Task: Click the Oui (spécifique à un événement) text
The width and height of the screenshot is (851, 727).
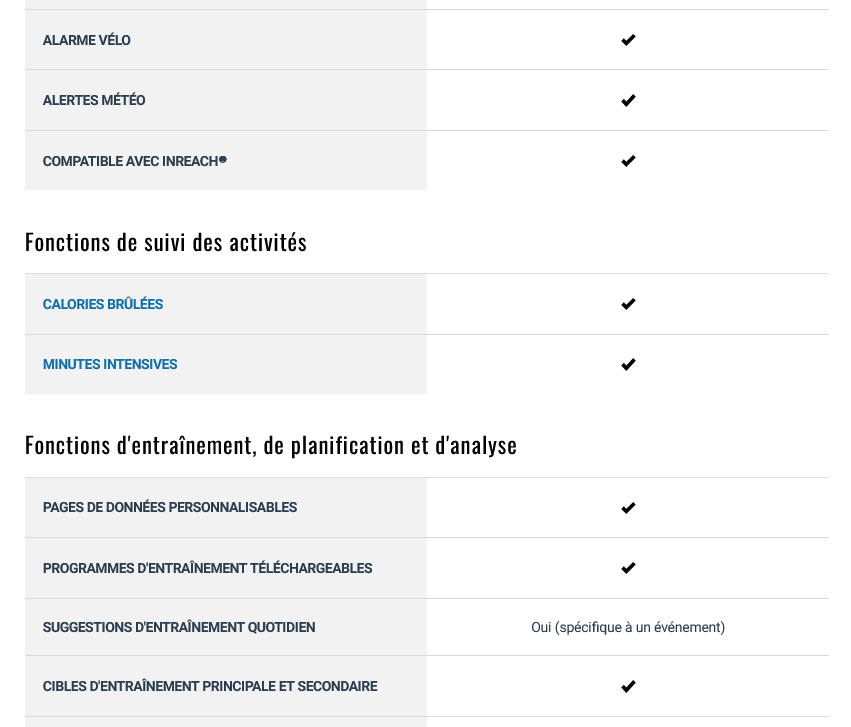Action: 628,628
